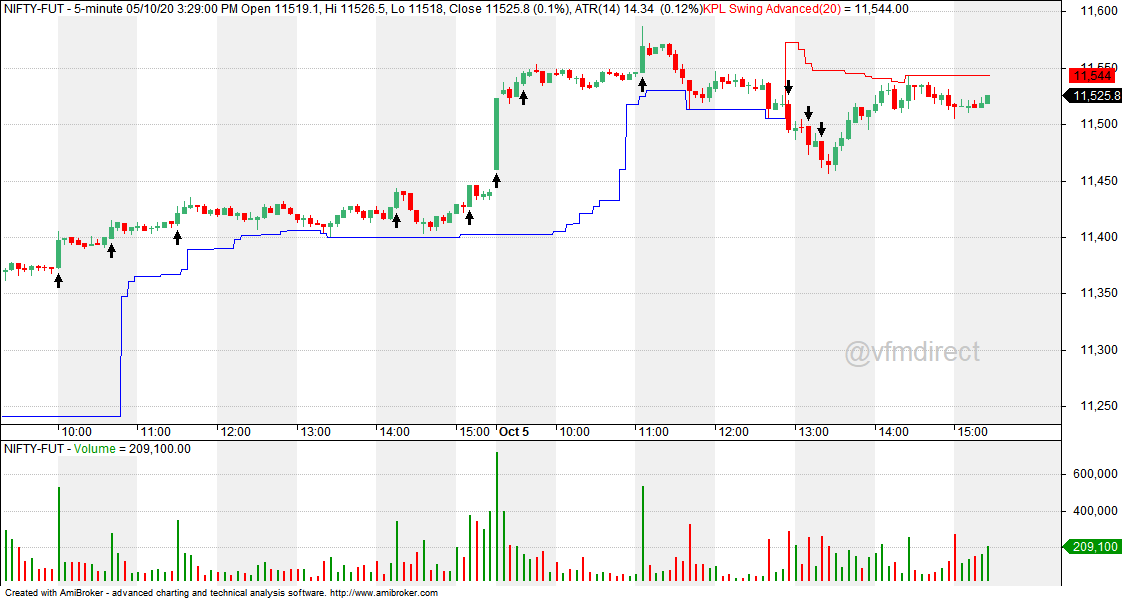Select the green 209,100 volume tag
The image size is (1122, 599).
coord(1092,547)
